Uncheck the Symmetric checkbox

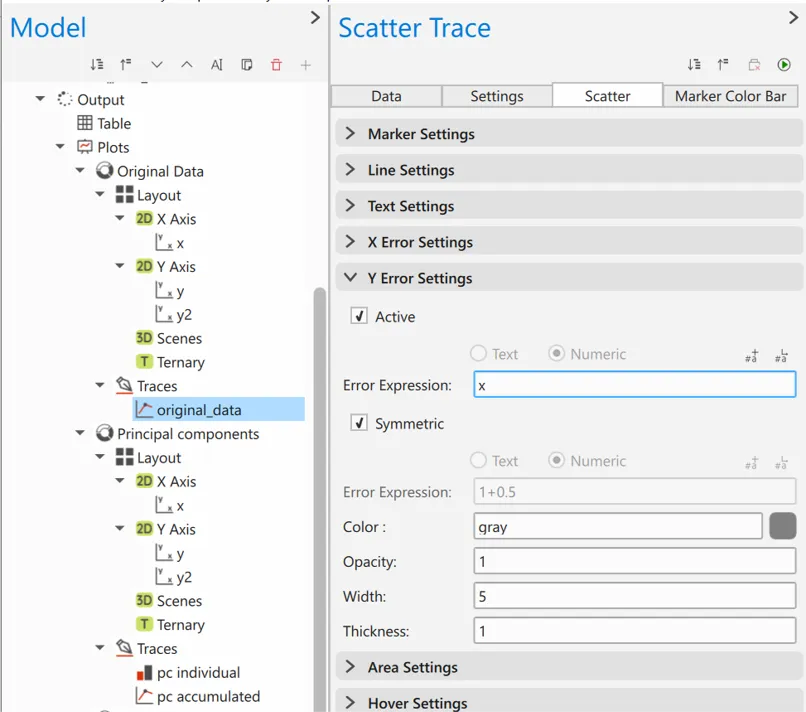(359, 423)
